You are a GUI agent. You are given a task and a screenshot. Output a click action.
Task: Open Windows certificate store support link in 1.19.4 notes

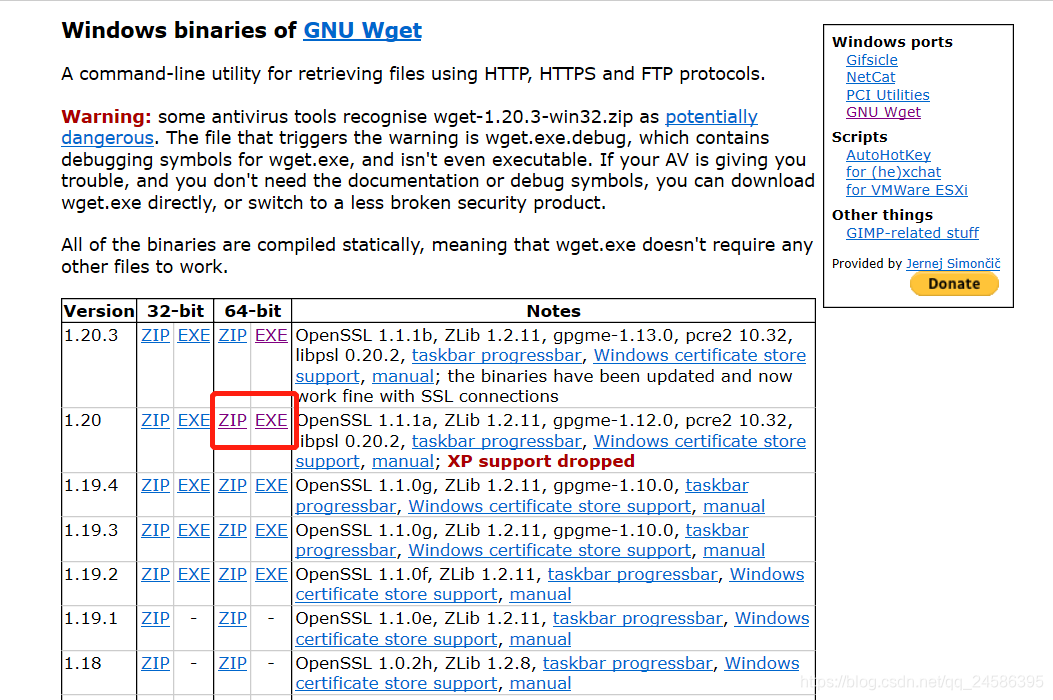(549, 507)
